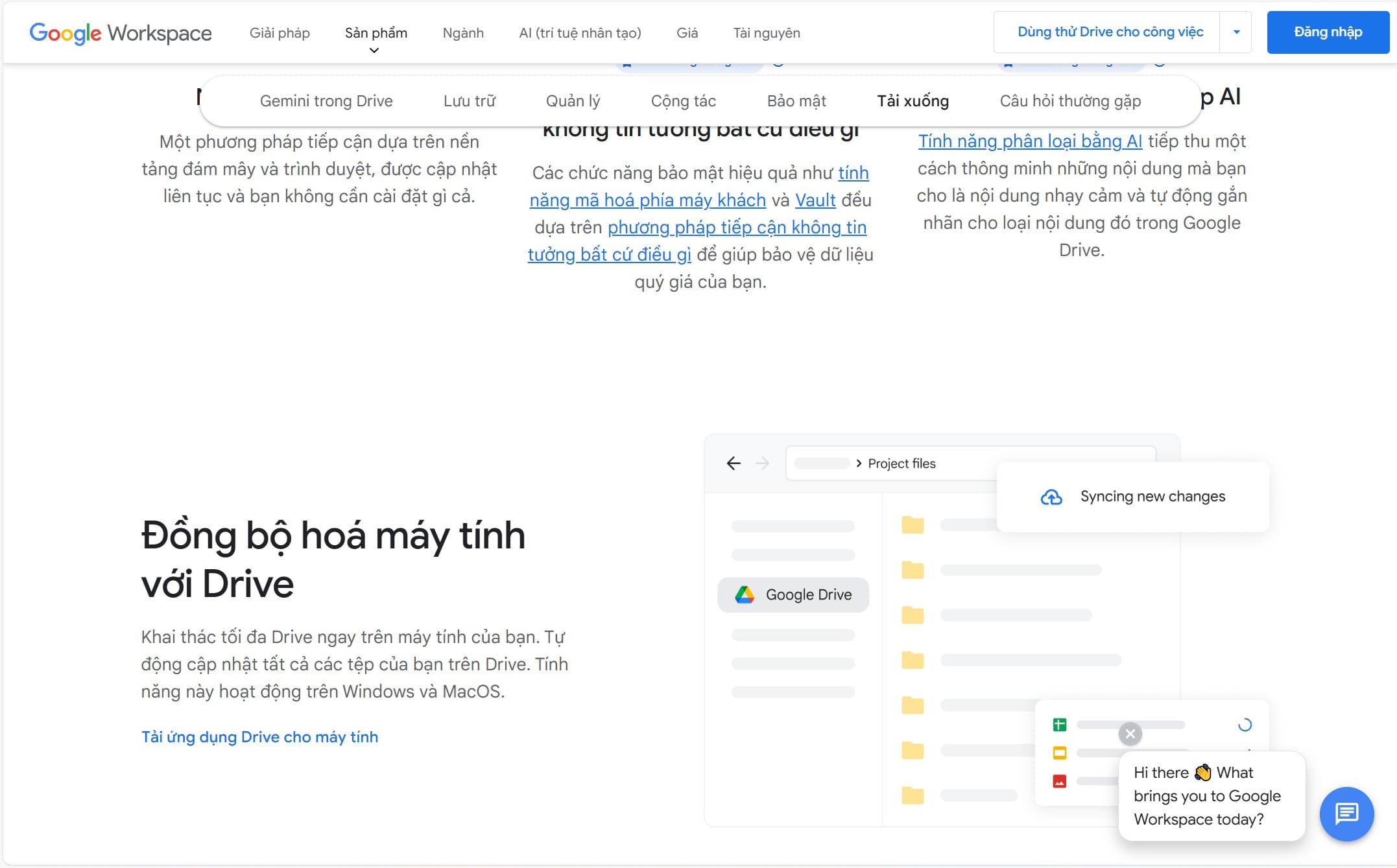Screen dimensions: 1397x868
Task: Expand the AI dropdown next to Drive button
Action: (x=1238, y=33)
